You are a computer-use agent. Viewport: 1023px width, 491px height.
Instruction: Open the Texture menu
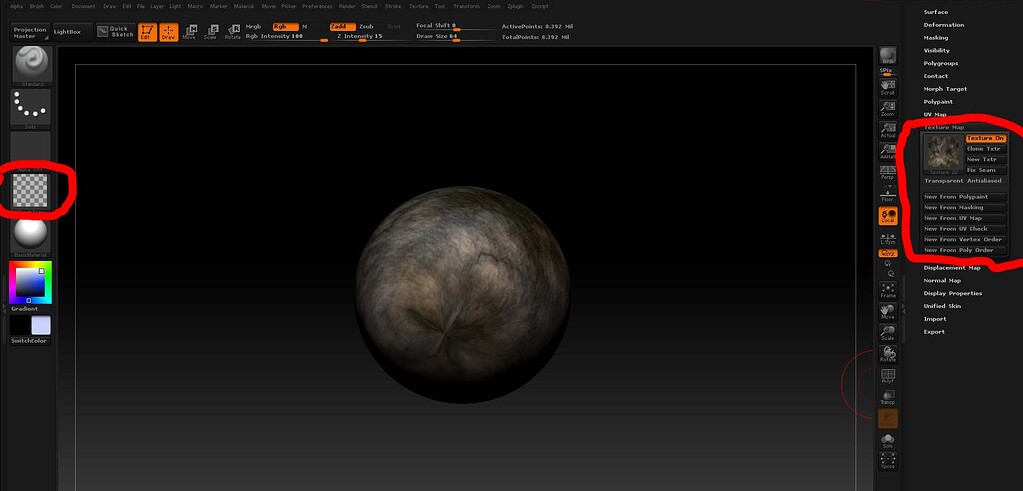418,6
